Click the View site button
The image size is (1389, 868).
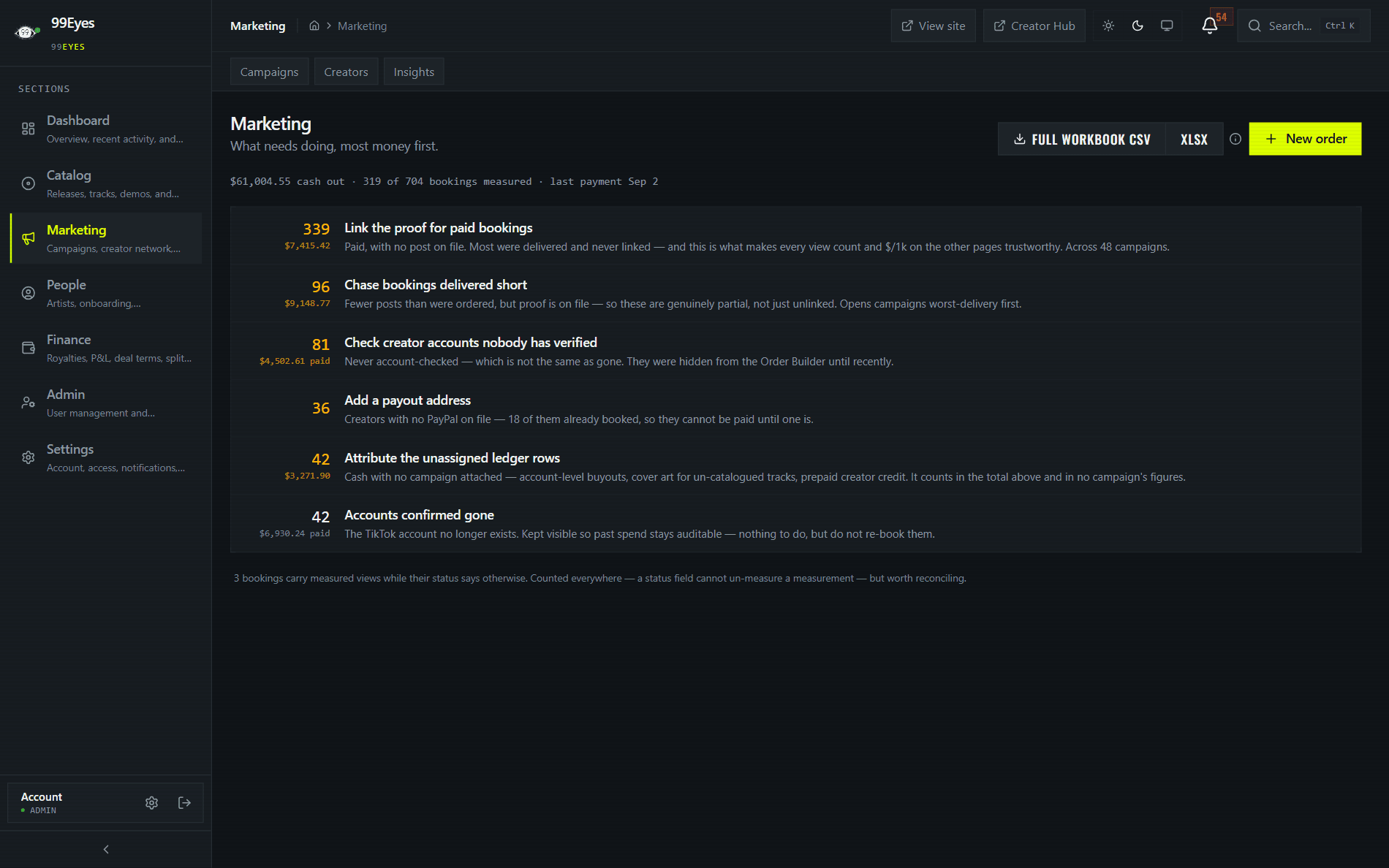[x=933, y=26]
